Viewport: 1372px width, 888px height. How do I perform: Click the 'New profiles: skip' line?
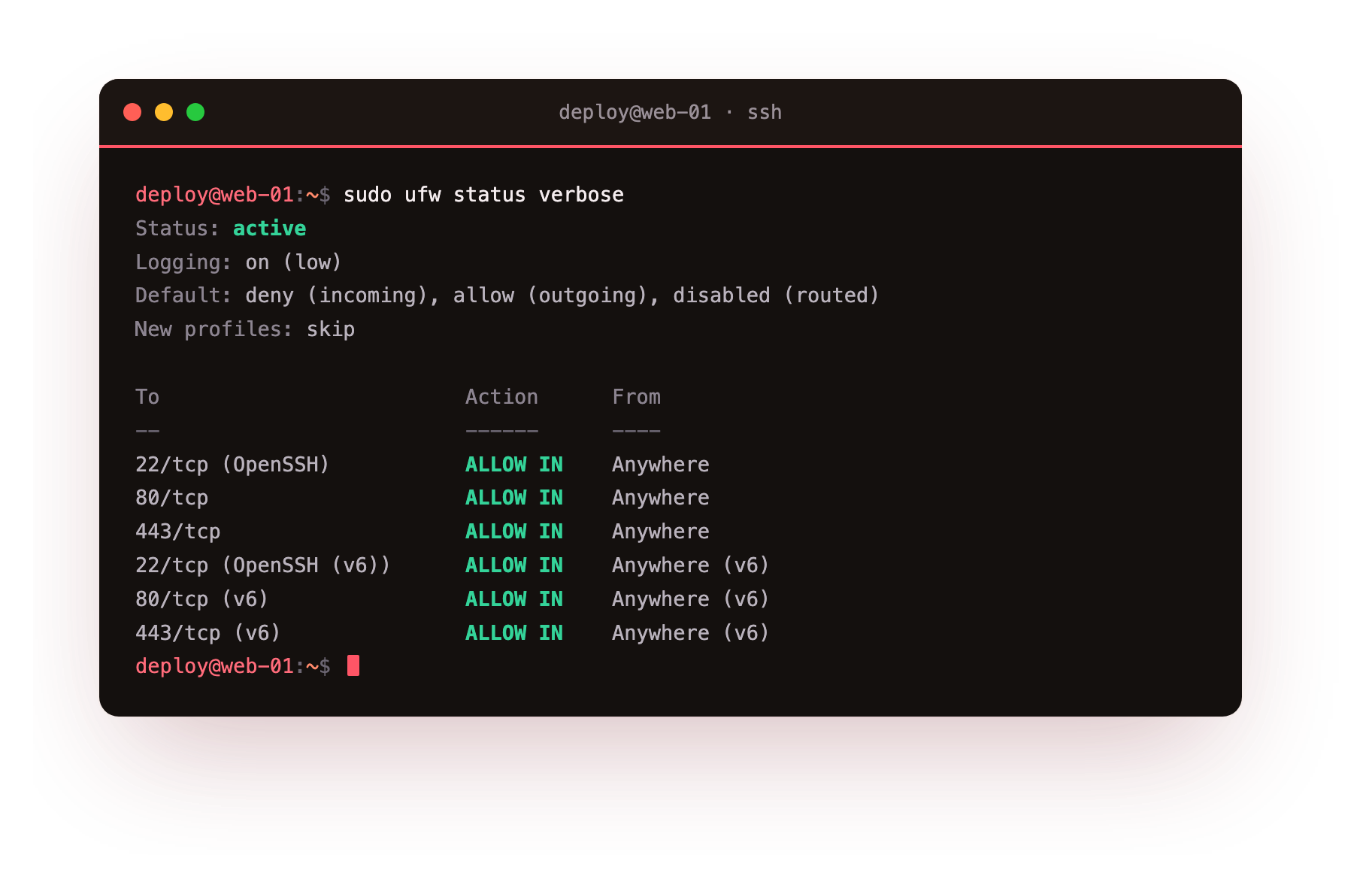(x=244, y=329)
